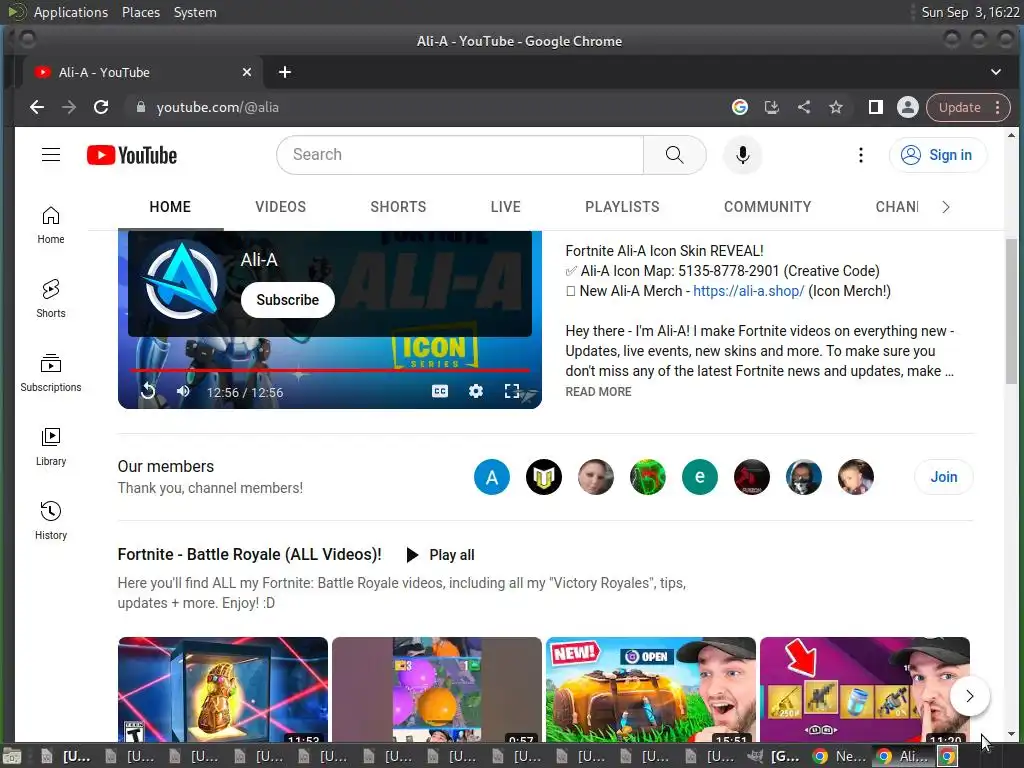
Task: Click the page vertical scrollbar
Action: [1011, 311]
